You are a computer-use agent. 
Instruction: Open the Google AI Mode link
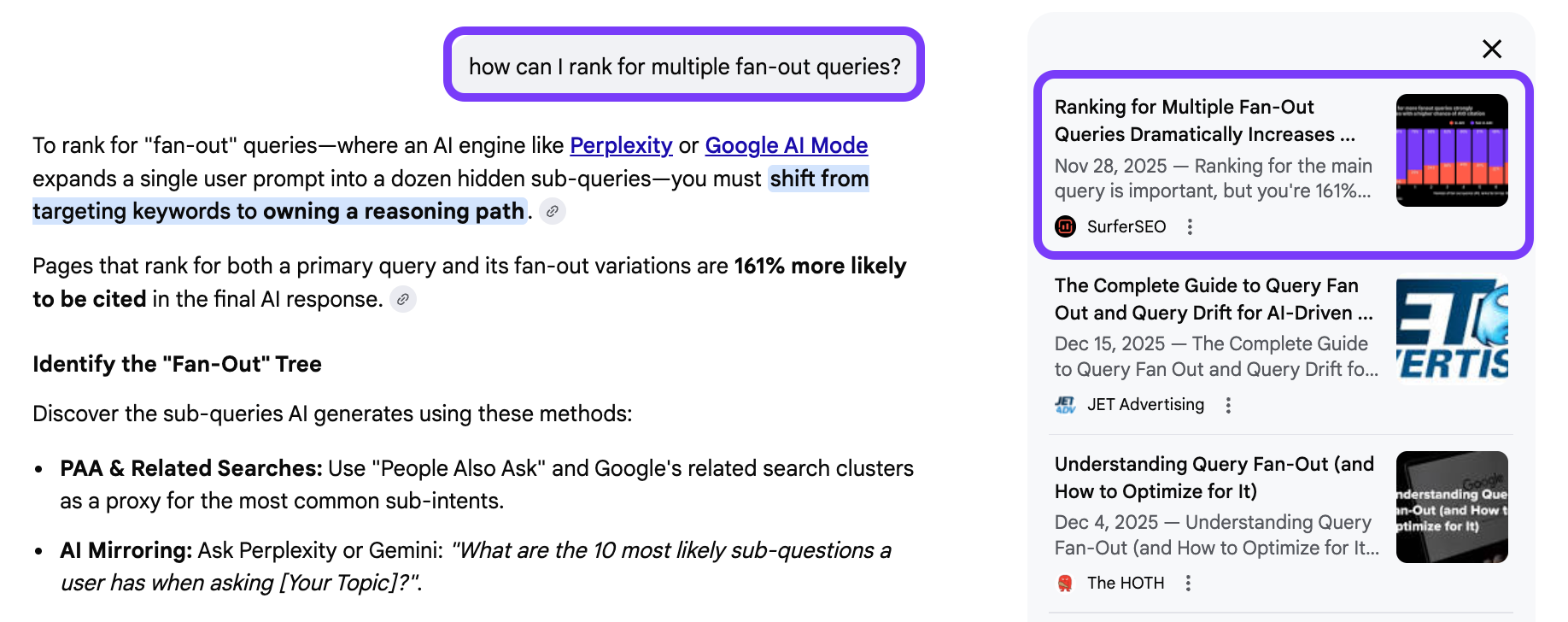pyautogui.click(x=786, y=145)
